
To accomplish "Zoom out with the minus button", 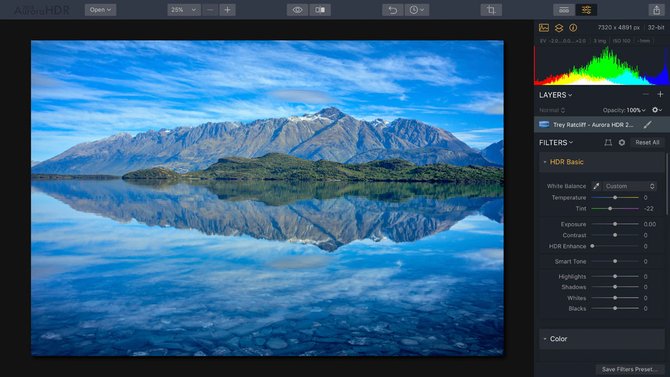I will [x=210, y=10].
